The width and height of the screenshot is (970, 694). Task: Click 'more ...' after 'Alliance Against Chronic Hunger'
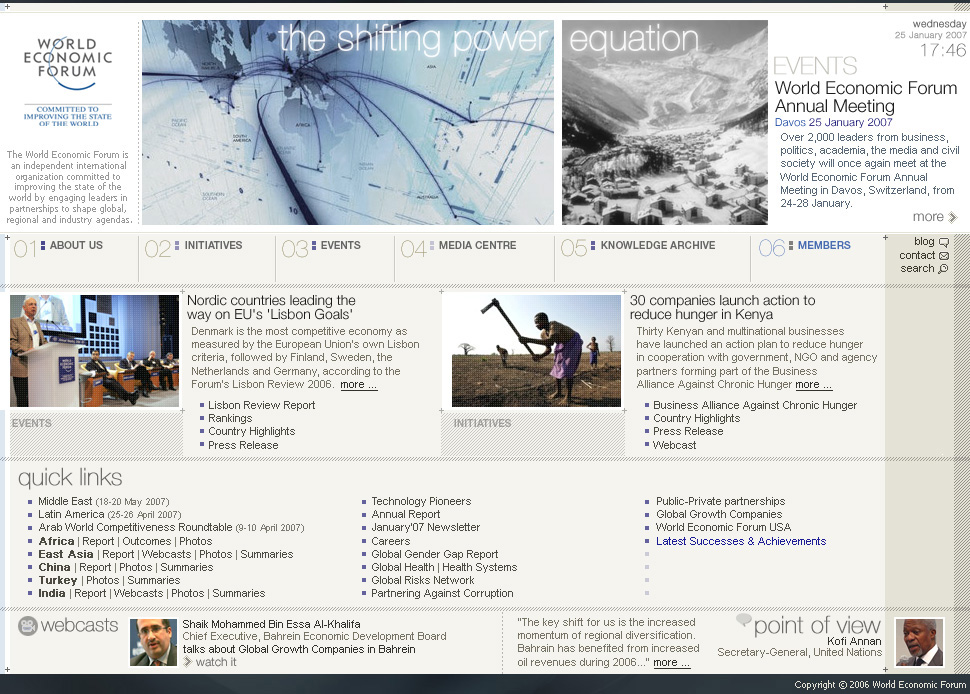[813, 385]
